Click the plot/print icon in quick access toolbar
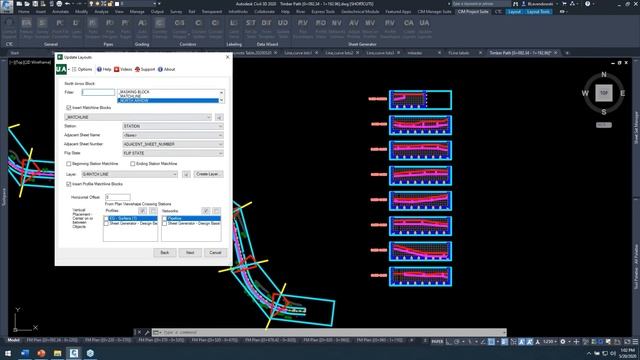640x360 pixels. click(59, 4)
